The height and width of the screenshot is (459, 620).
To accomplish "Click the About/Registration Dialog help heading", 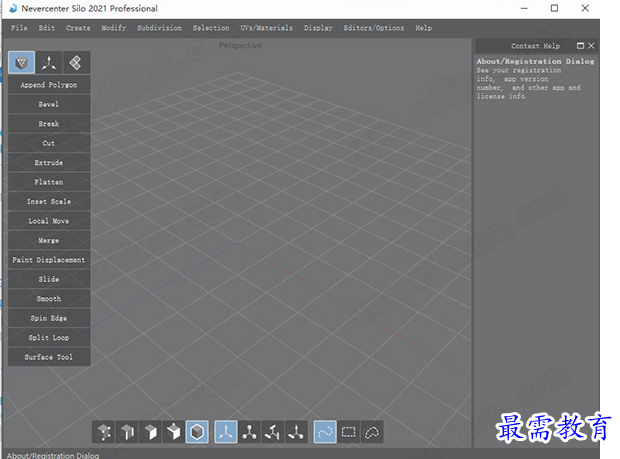I will 535,61.
